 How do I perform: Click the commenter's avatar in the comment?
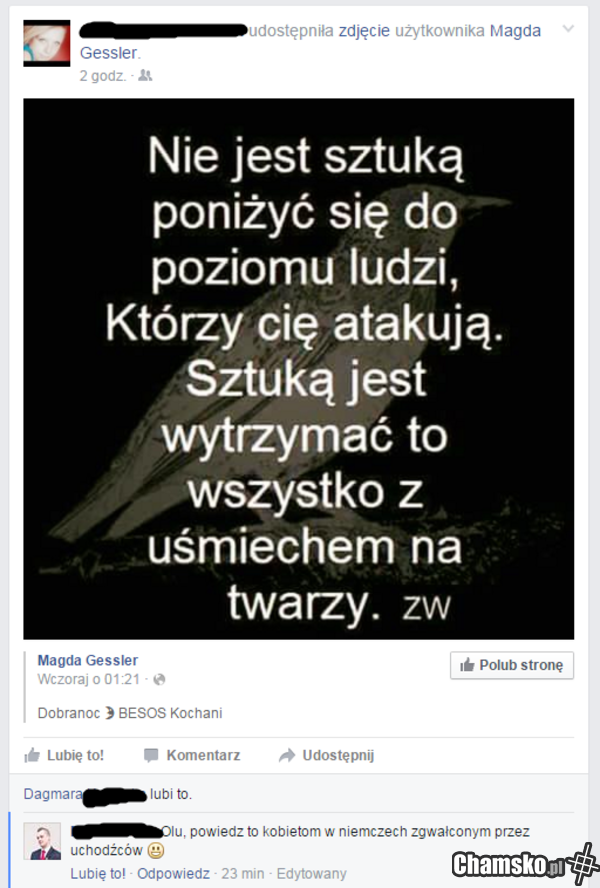pos(42,842)
